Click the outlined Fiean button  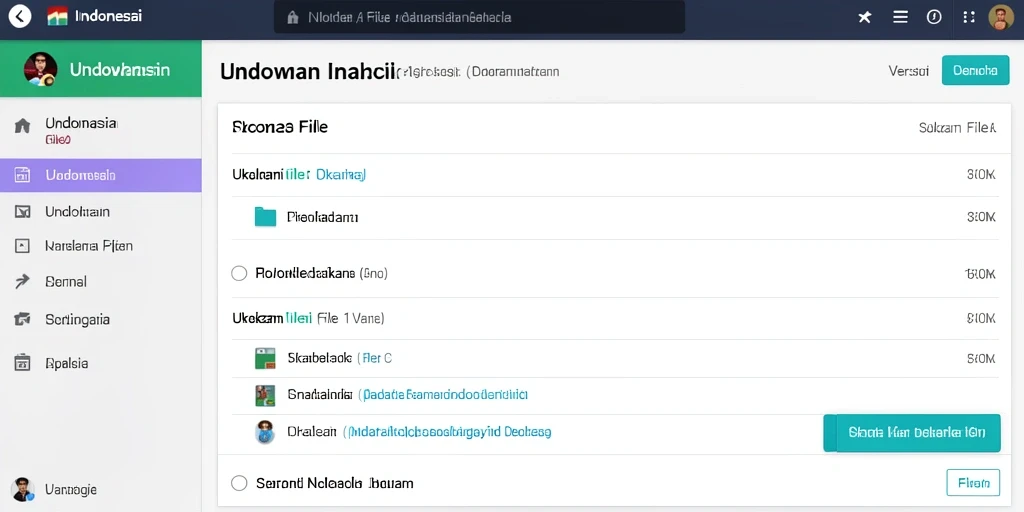(973, 483)
